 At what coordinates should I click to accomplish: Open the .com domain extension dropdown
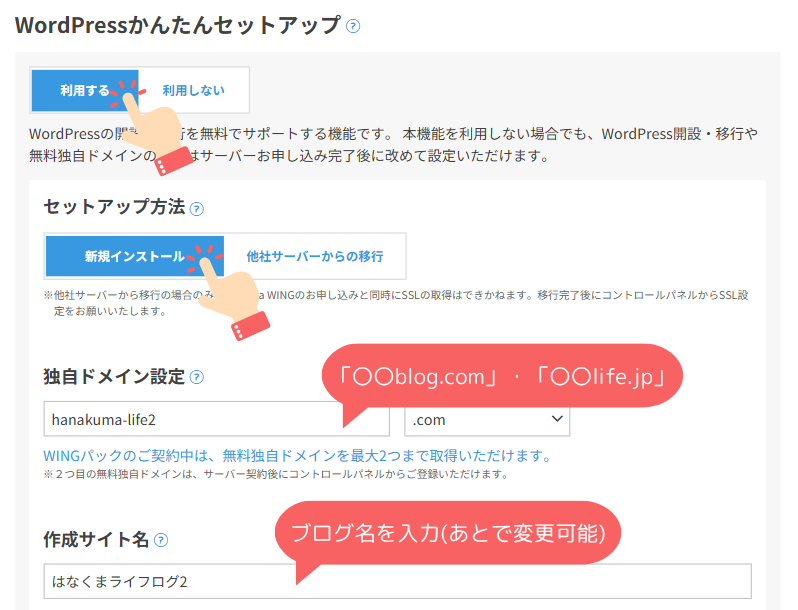[x=487, y=419]
